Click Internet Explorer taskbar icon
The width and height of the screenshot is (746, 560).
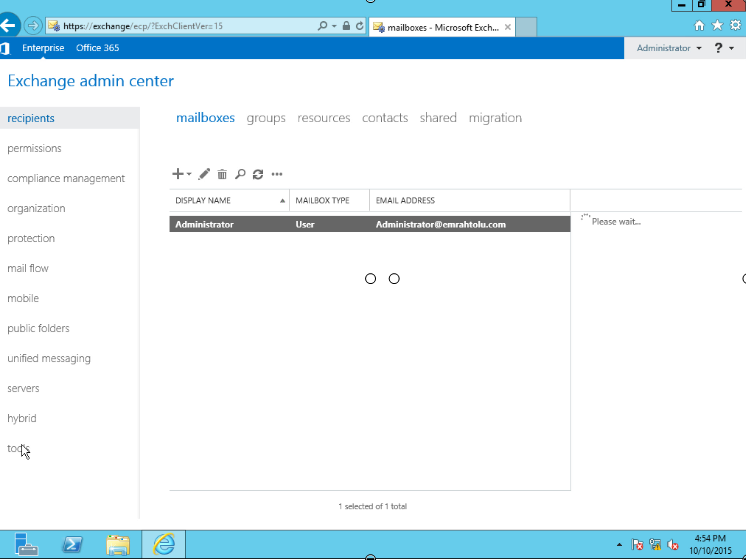coord(164,544)
